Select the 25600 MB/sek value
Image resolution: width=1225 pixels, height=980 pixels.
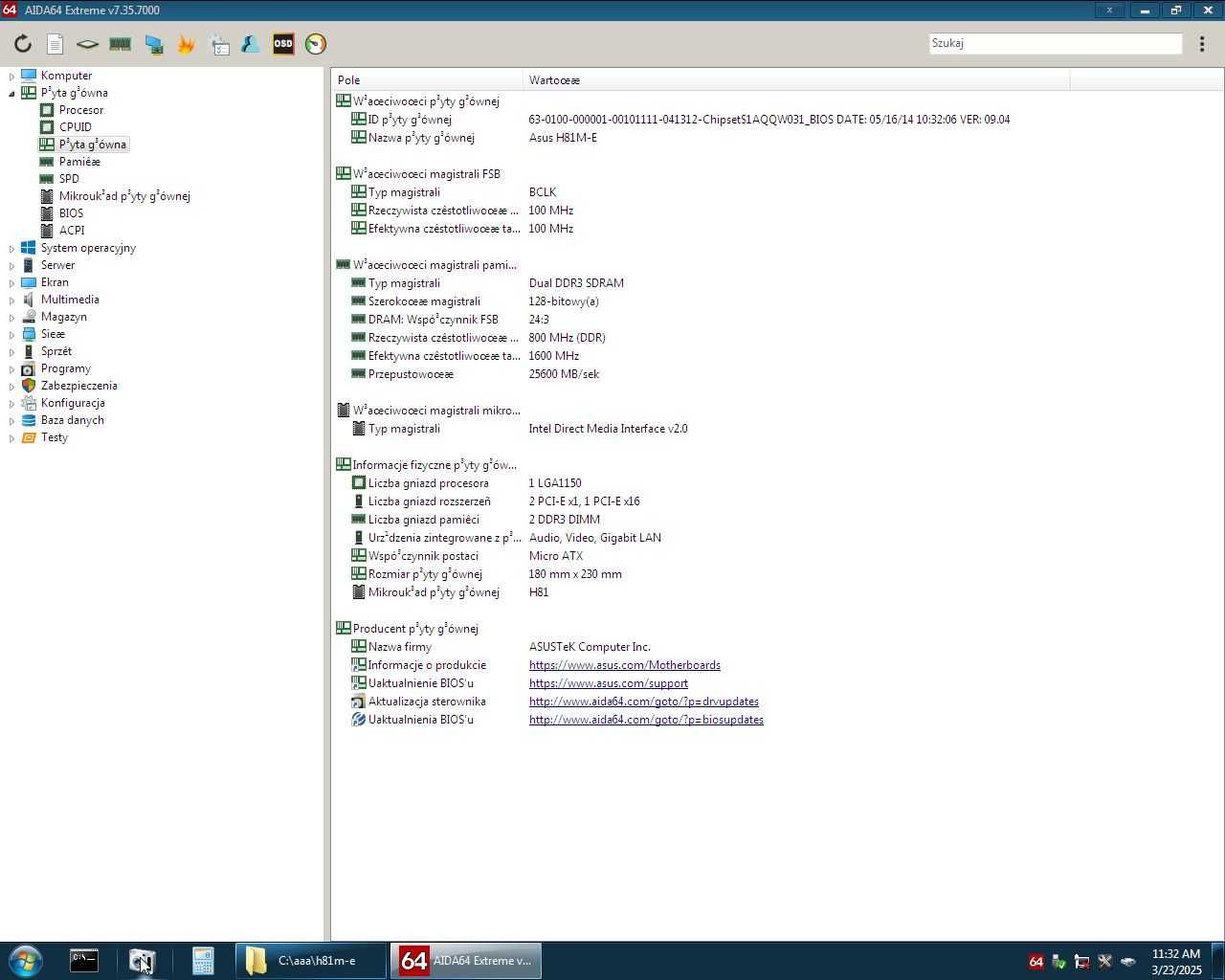click(x=564, y=374)
